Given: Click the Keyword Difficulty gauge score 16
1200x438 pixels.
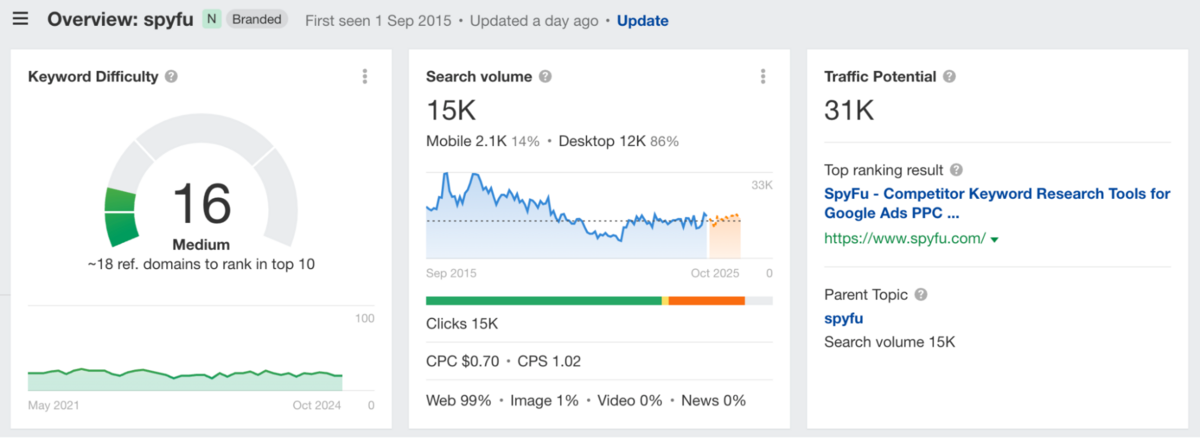Looking at the screenshot, I should tap(201, 204).
